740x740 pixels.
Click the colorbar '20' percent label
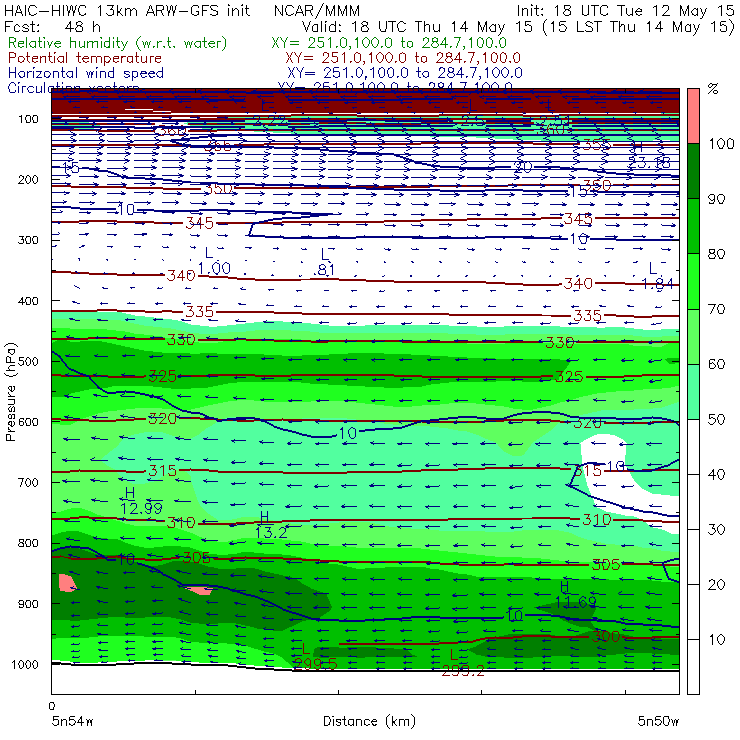tap(717, 585)
